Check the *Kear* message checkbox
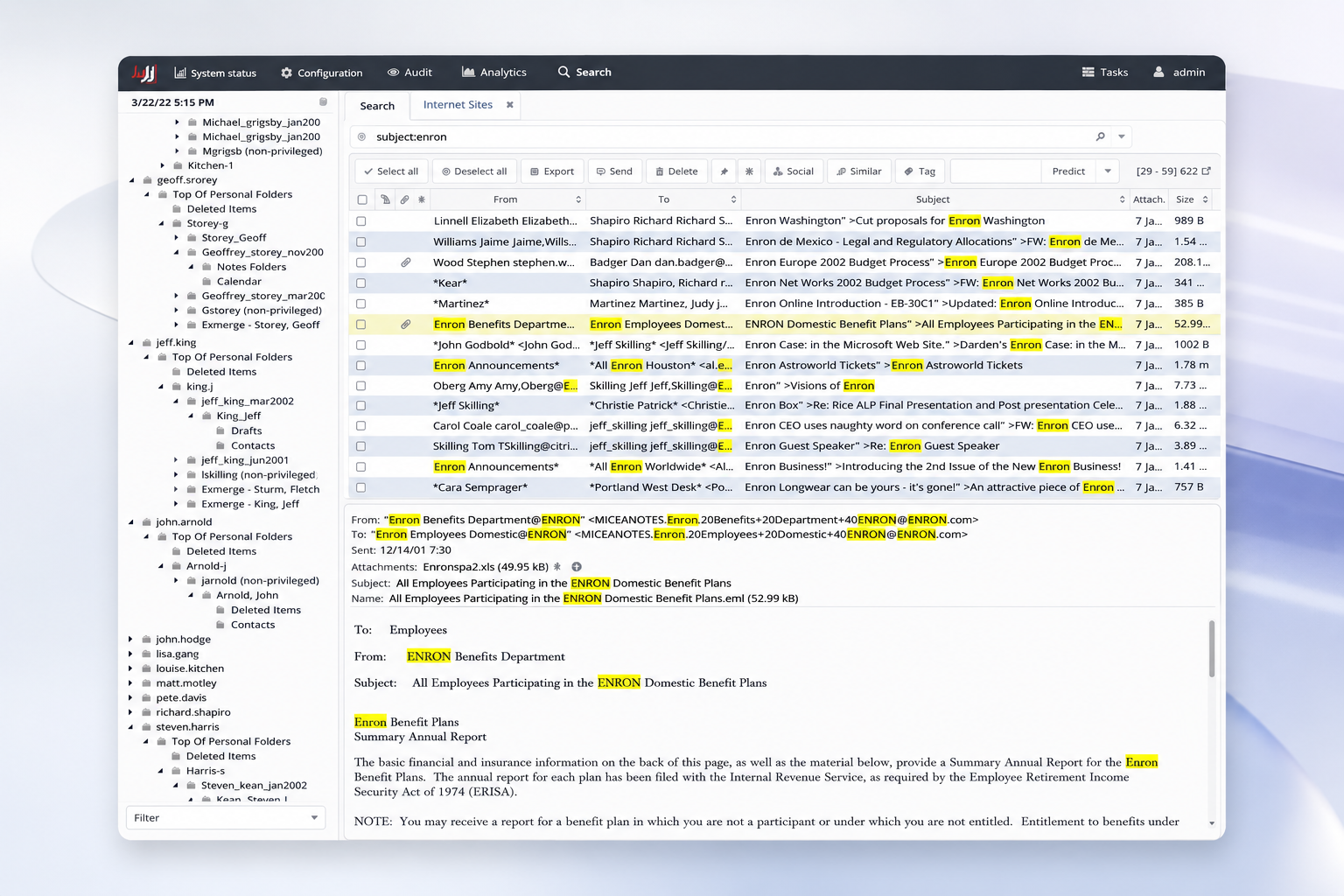This screenshot has height=896, width=1344. (361, 283)
